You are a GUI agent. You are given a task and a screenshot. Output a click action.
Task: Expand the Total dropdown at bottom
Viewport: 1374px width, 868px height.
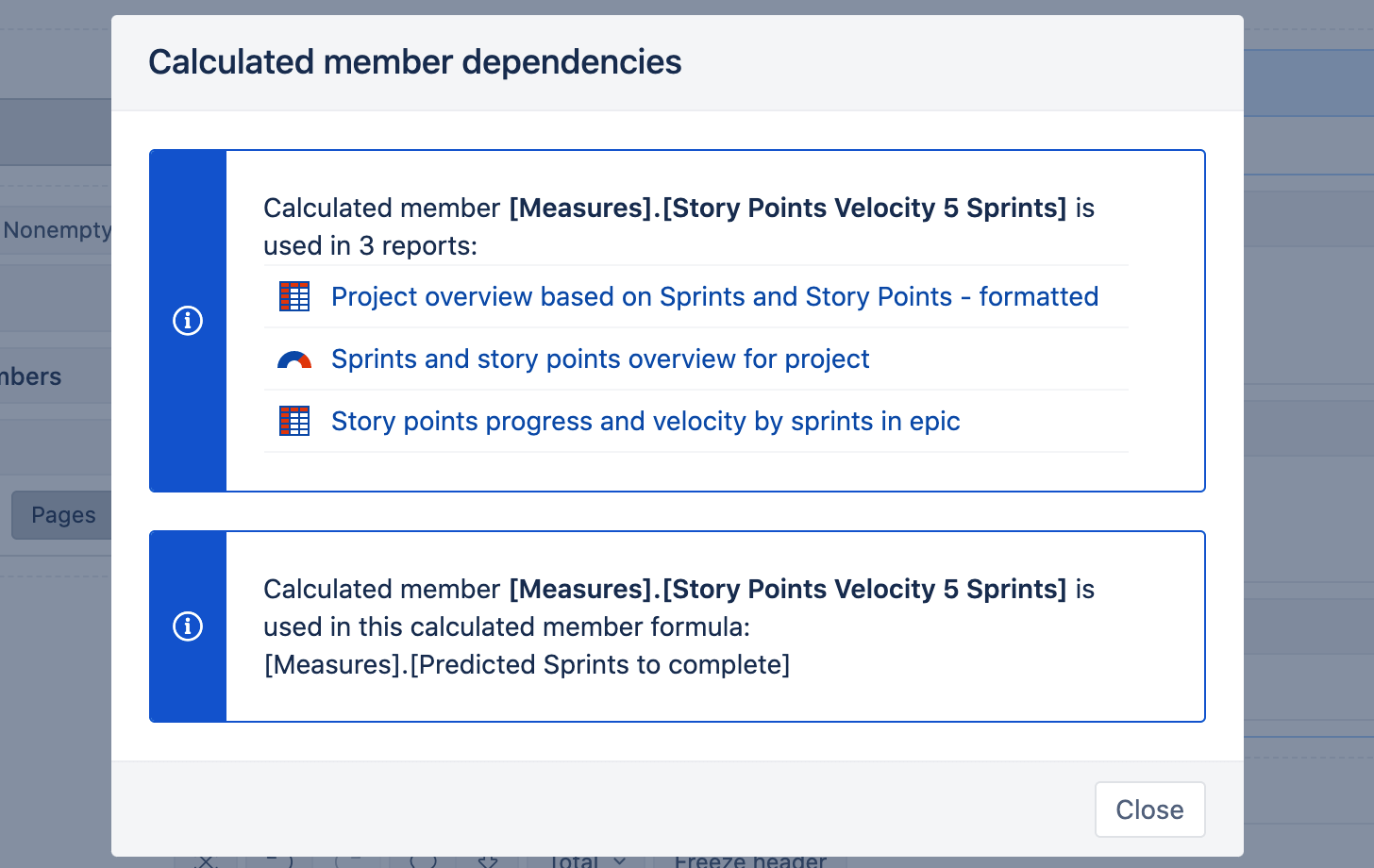pos(587,860)
